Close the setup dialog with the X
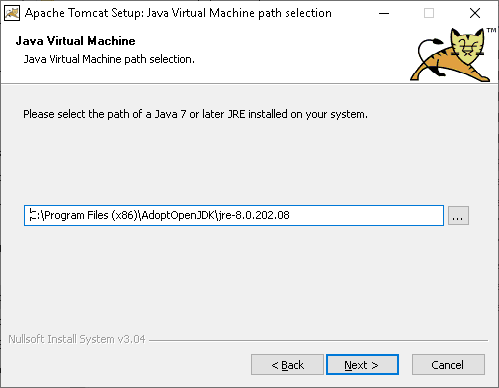 (475, 13)
